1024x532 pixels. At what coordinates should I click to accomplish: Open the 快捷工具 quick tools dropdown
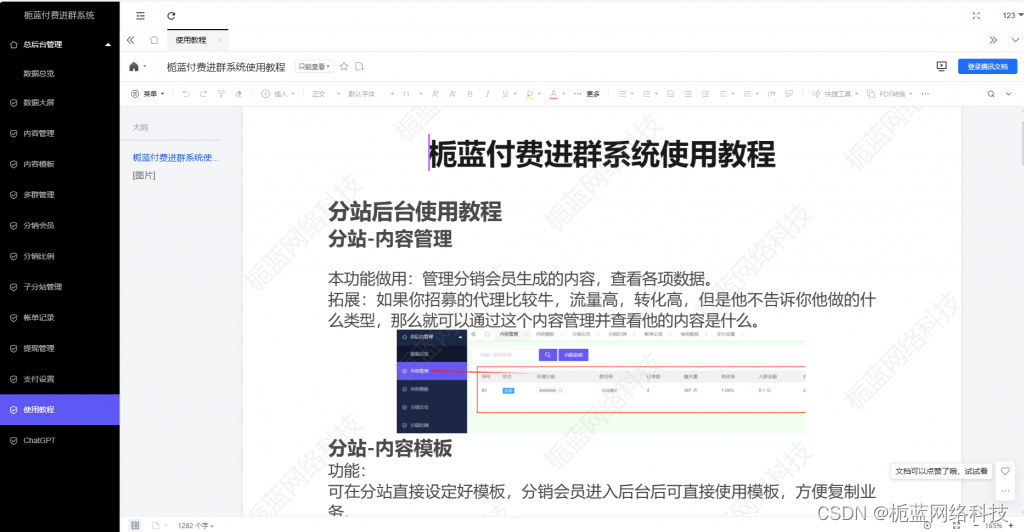[835, 94]
